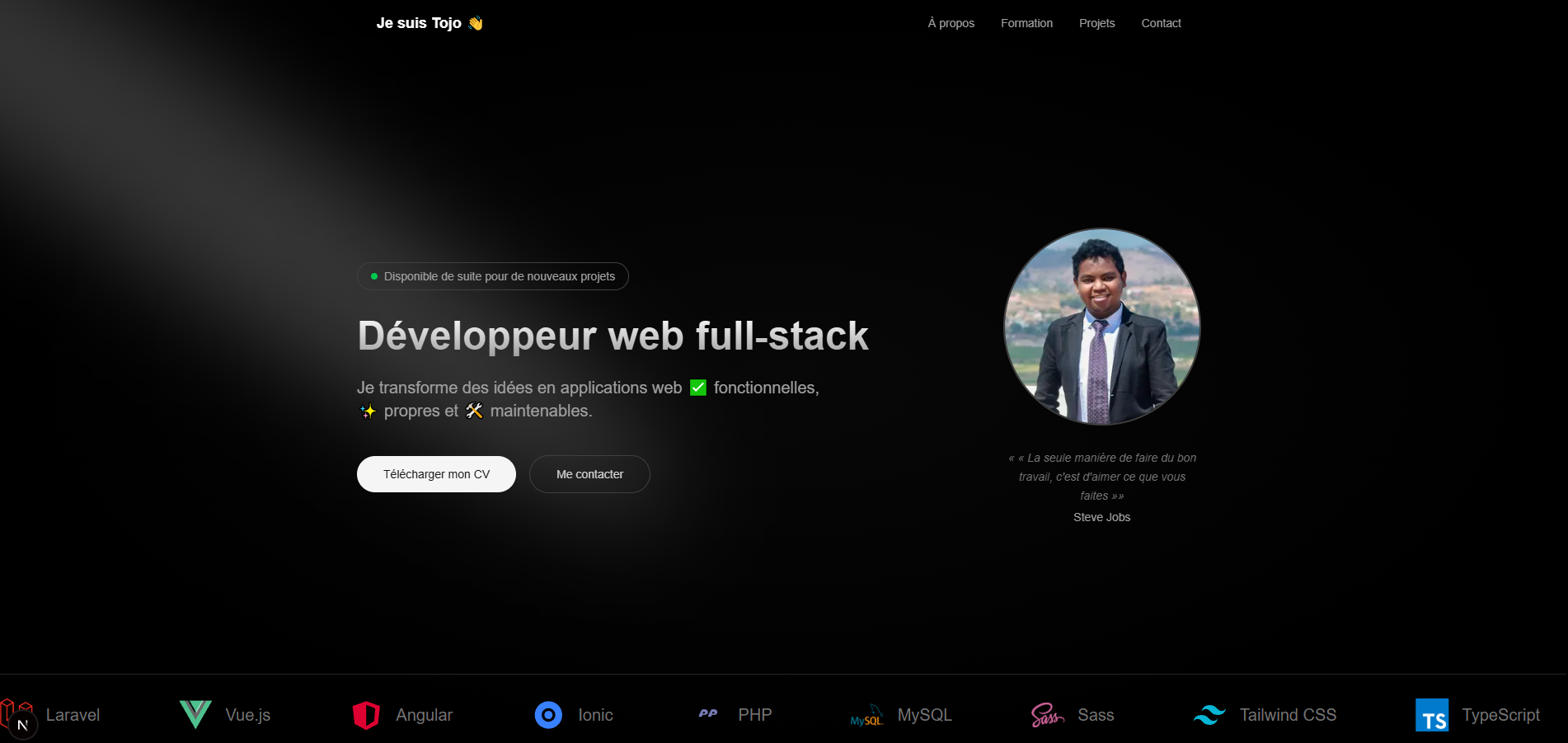The height and width of the screenshot is (743, 1568).
Task: Open the Contact nav link
Action: click(x=1161, y=23)
